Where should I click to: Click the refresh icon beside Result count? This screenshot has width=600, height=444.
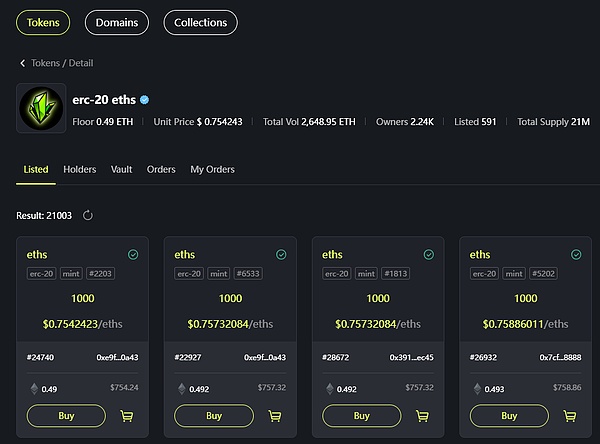tap(88, 215)
